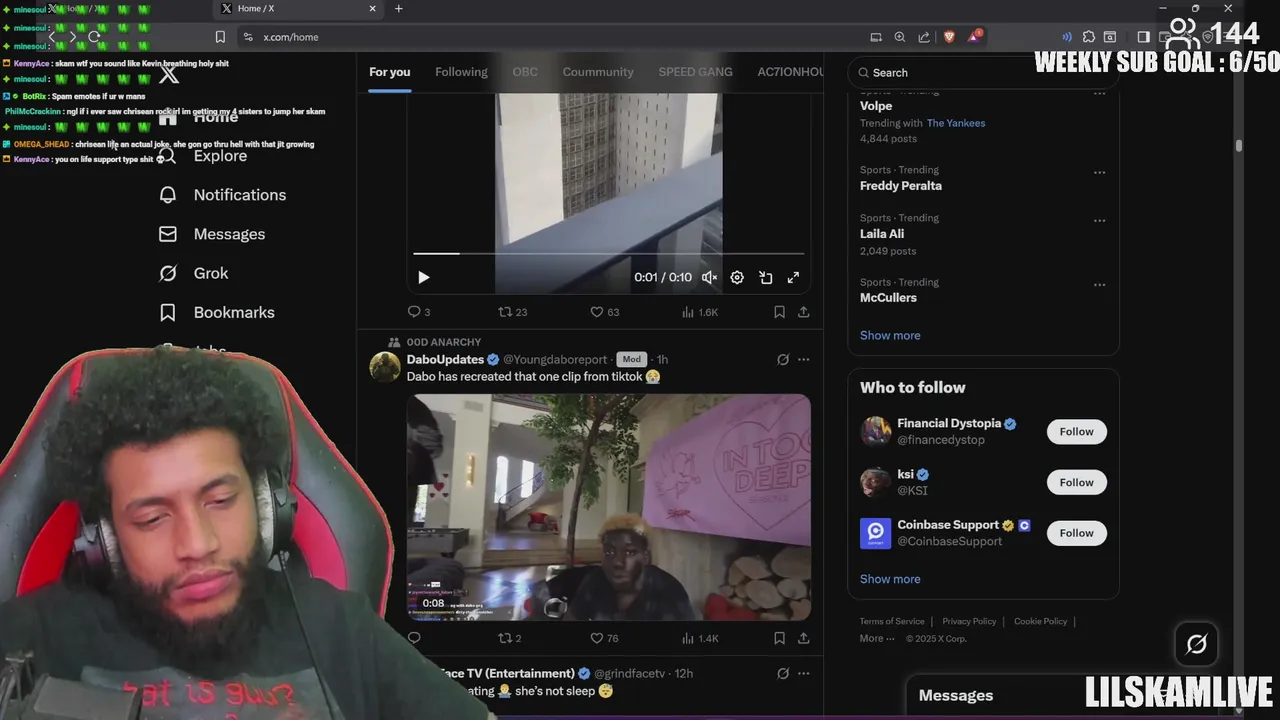The image size is (1280, 720).
Task: Expand the footer More menu
Action: [877, 638]
